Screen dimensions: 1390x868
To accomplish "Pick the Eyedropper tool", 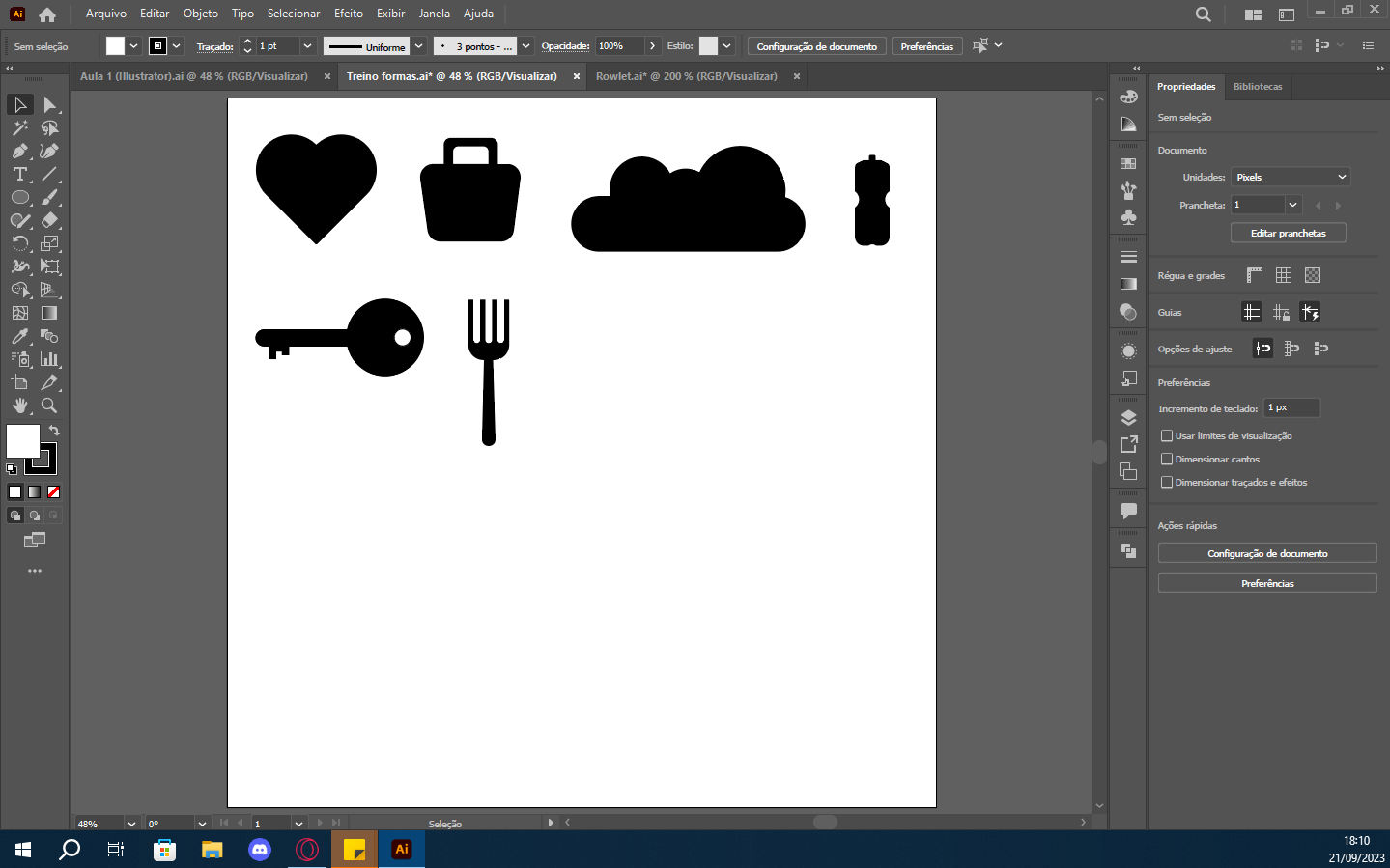I will click(20, 336).
